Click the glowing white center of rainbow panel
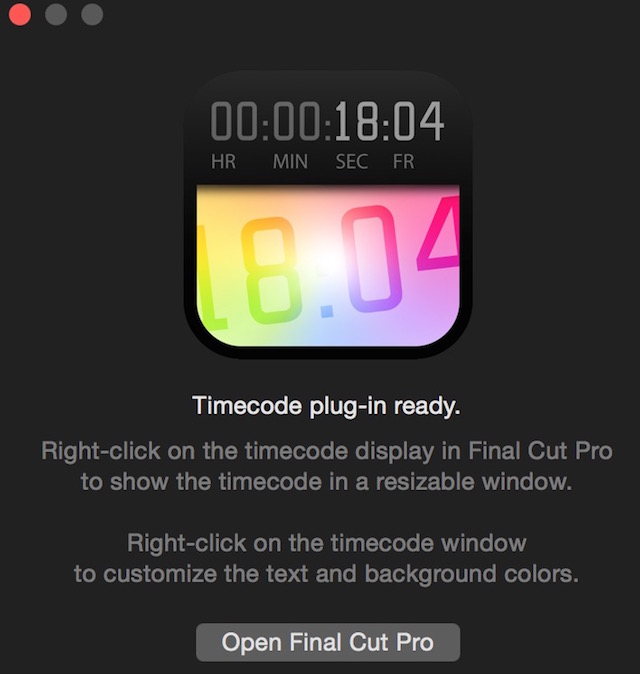640x674 pixels. point(329,260)
